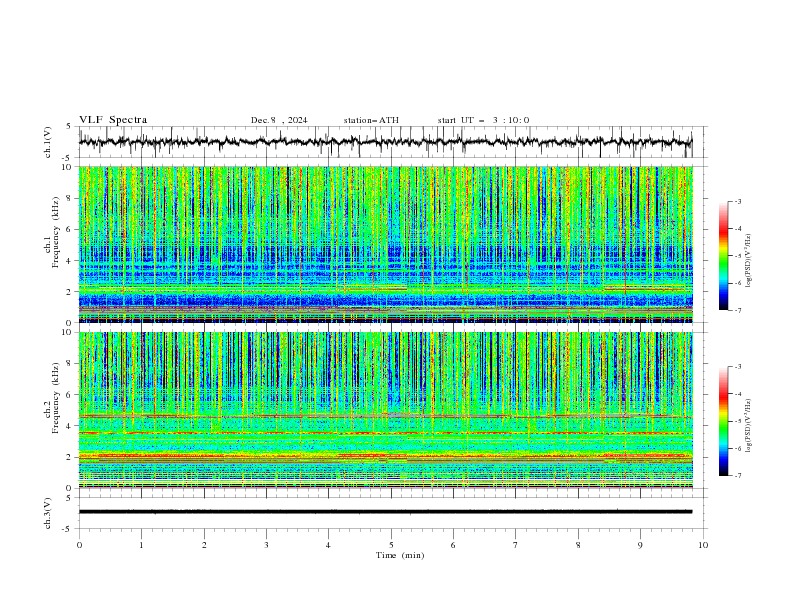The width and height of the screenshot is (792, 612).
Task: Select ch.1 "Frequency (kHz)" axis label
Action: 56,233
